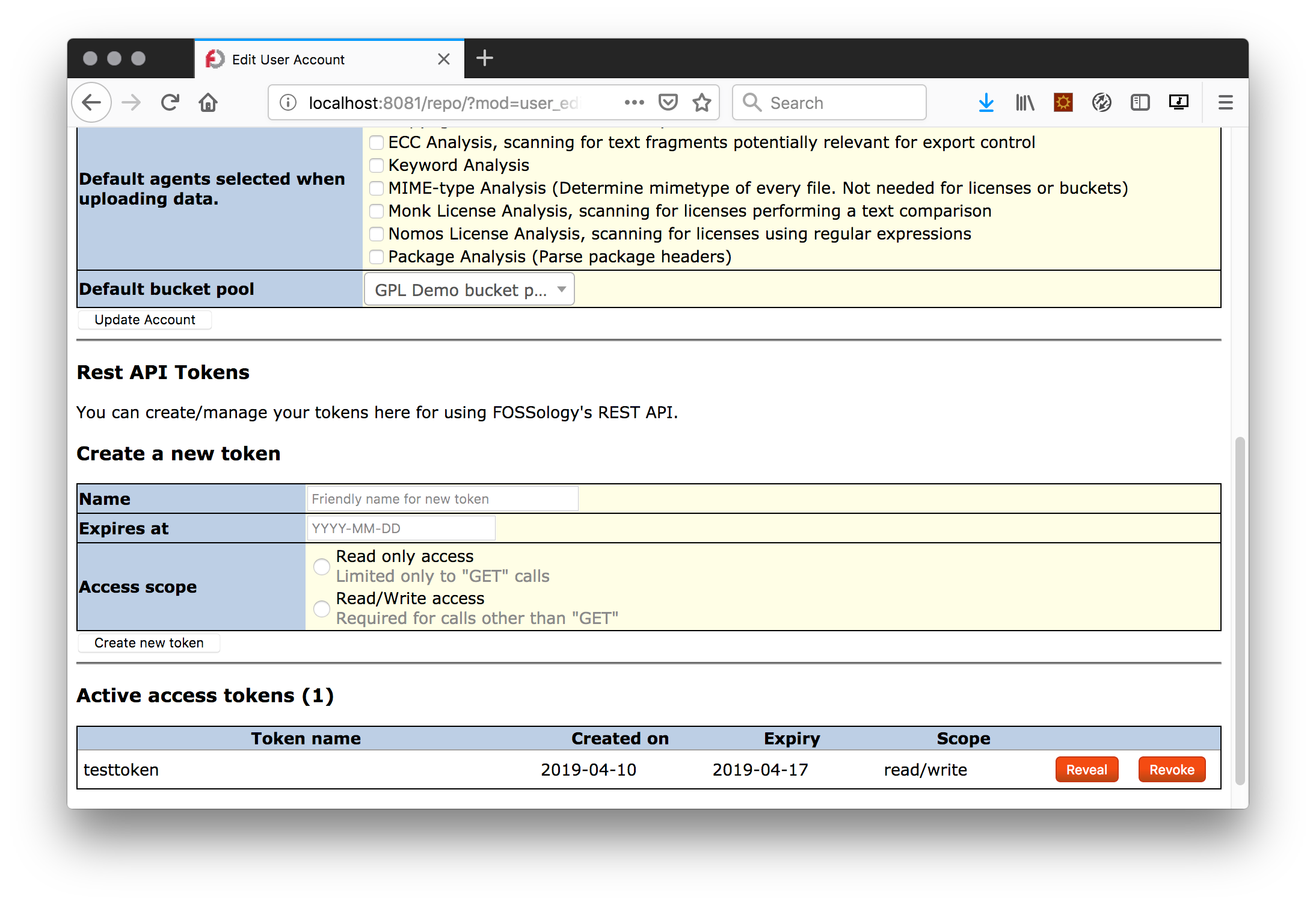
Task: Open the Default bucket pool dropdown
Action: 469,289
